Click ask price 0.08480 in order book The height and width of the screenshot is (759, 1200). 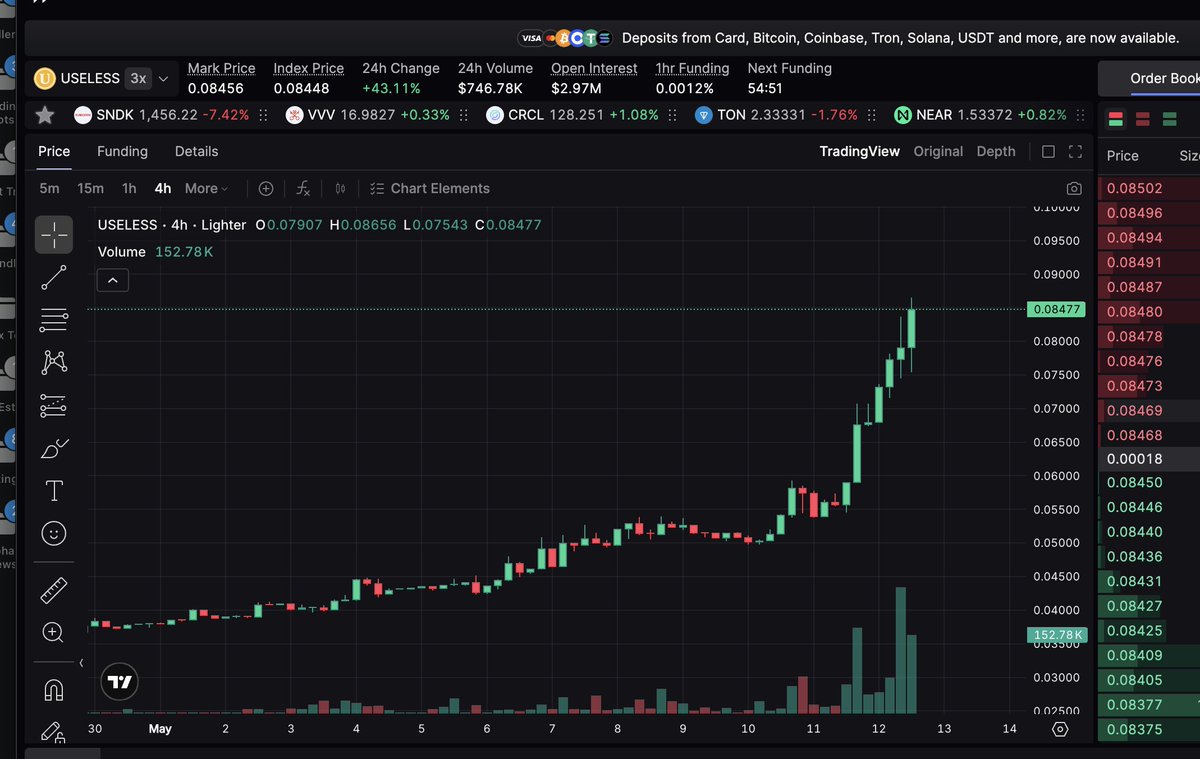1134,311
